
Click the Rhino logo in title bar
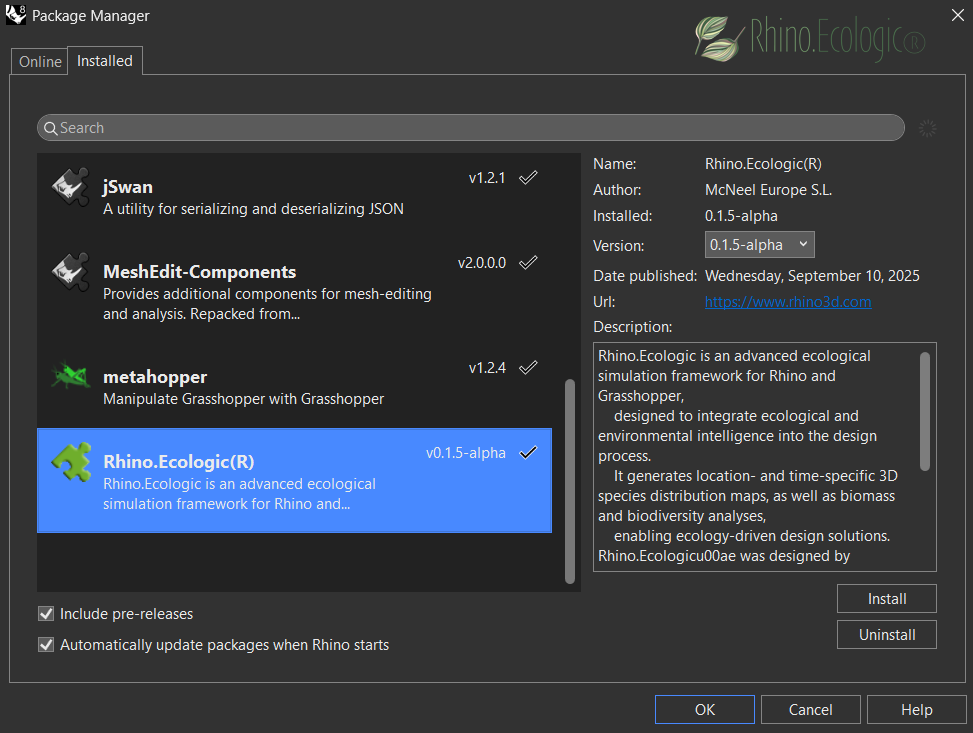[x=16, y=14]
